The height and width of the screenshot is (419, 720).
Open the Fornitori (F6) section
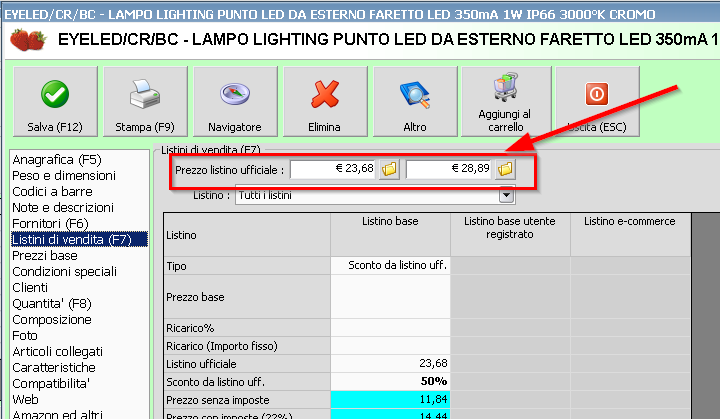[50, 224]
